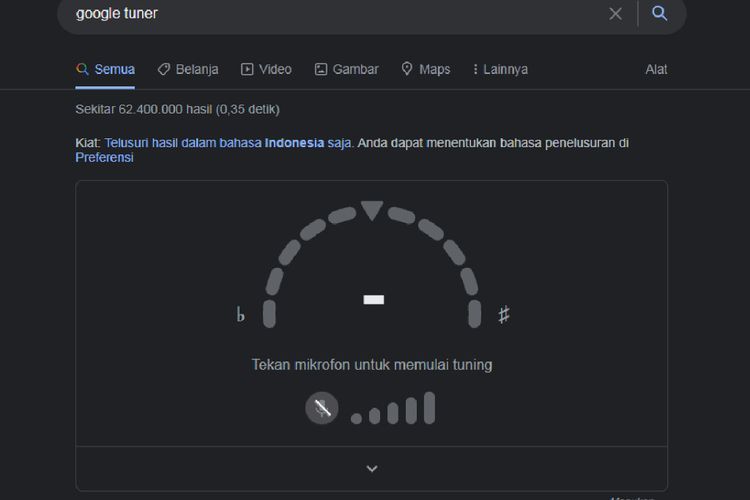Click the Alat tools button

tap(656, 69)
